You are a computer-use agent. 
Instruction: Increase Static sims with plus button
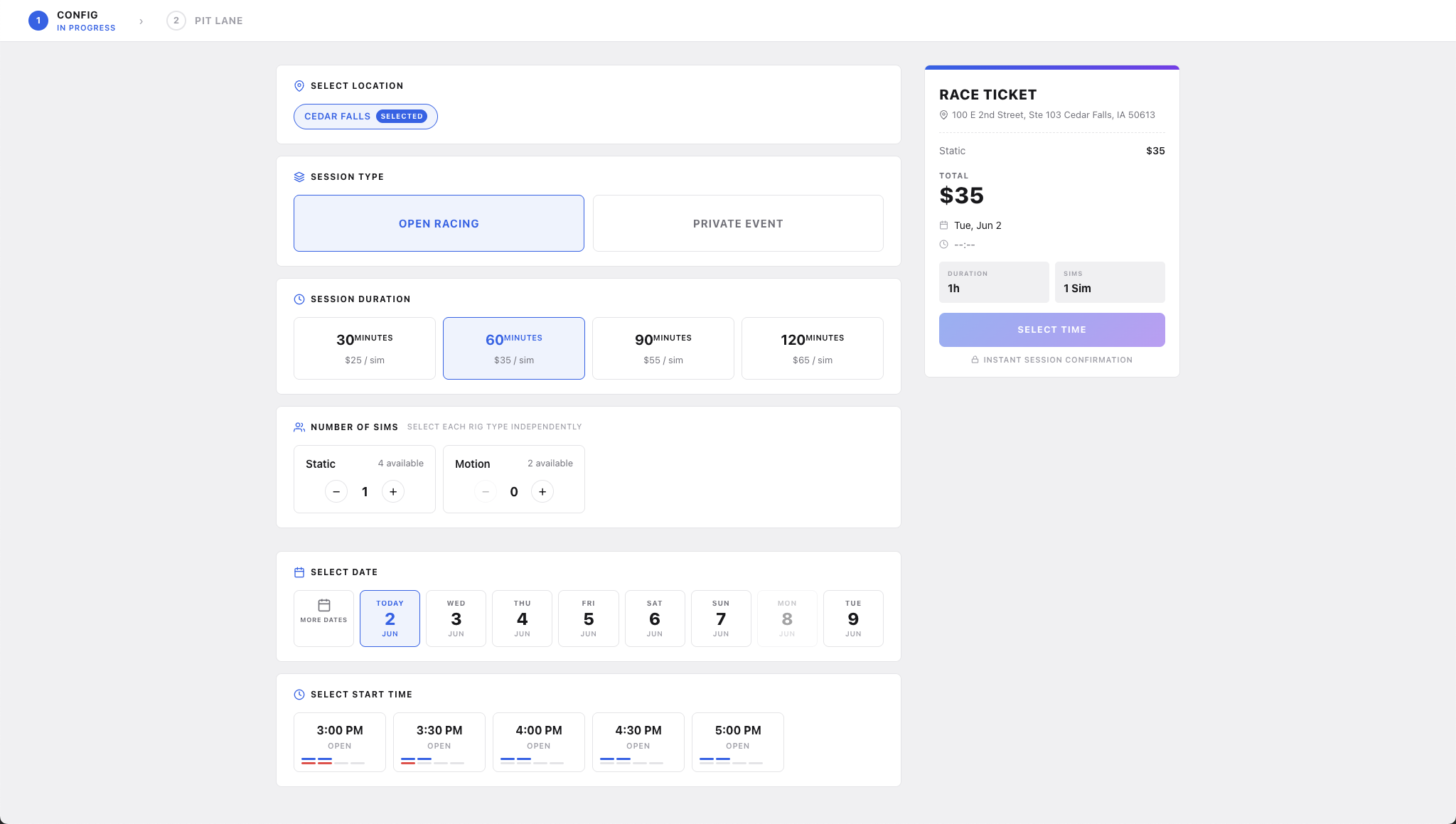point(393,492)
